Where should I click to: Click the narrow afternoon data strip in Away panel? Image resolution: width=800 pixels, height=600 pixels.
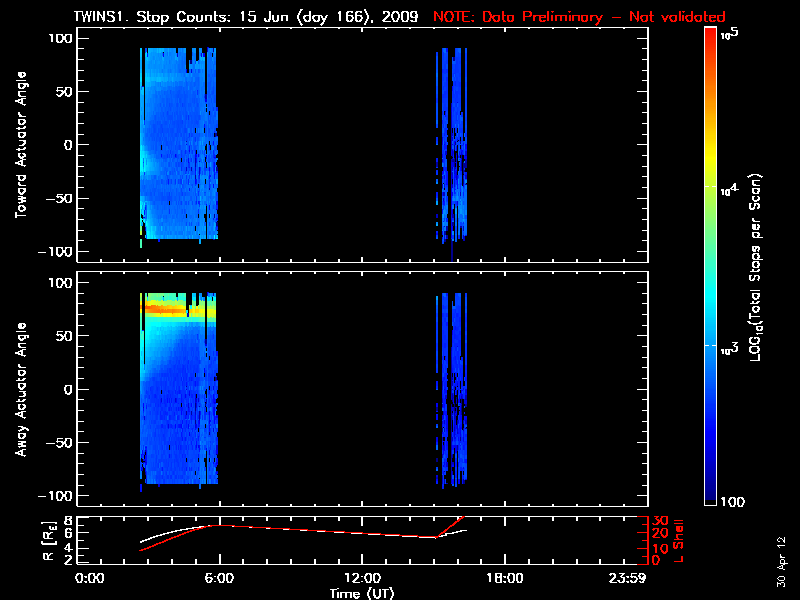(x=452, y=390)
